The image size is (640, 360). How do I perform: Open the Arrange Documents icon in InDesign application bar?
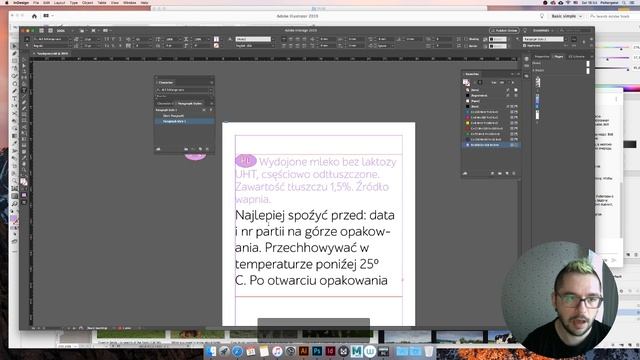[106, 31]
